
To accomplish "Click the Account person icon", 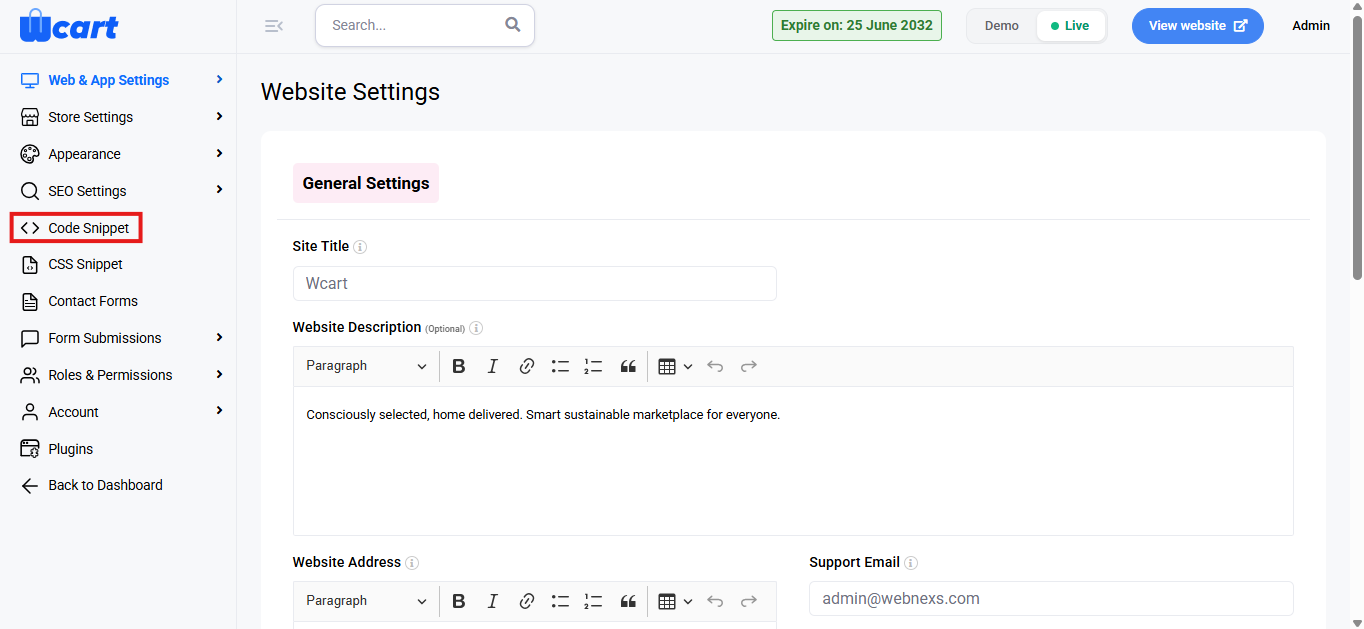I will [30, 412].
